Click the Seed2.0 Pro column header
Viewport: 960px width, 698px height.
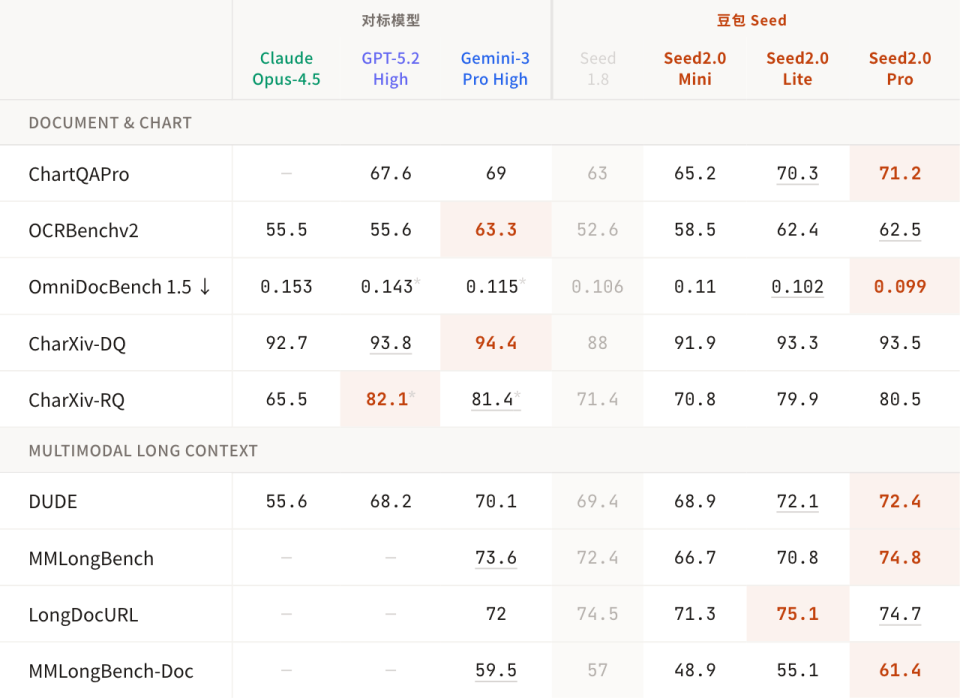(x=900, y=69)
